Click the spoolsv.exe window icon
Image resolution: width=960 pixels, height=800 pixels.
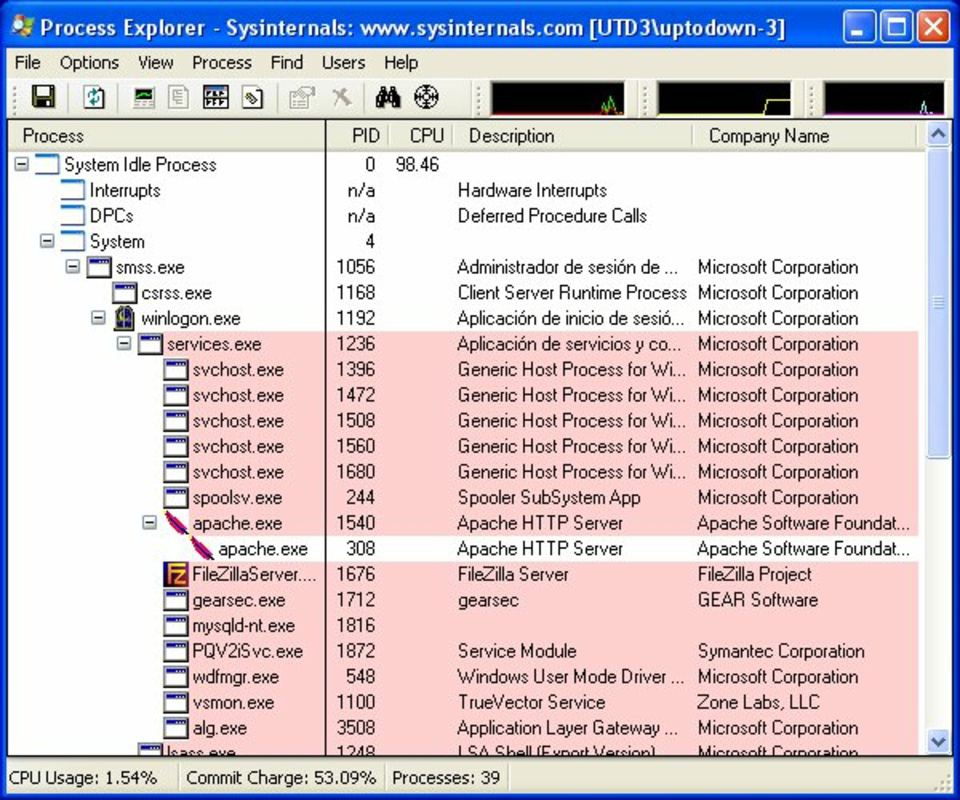click(x=176, y=498)
